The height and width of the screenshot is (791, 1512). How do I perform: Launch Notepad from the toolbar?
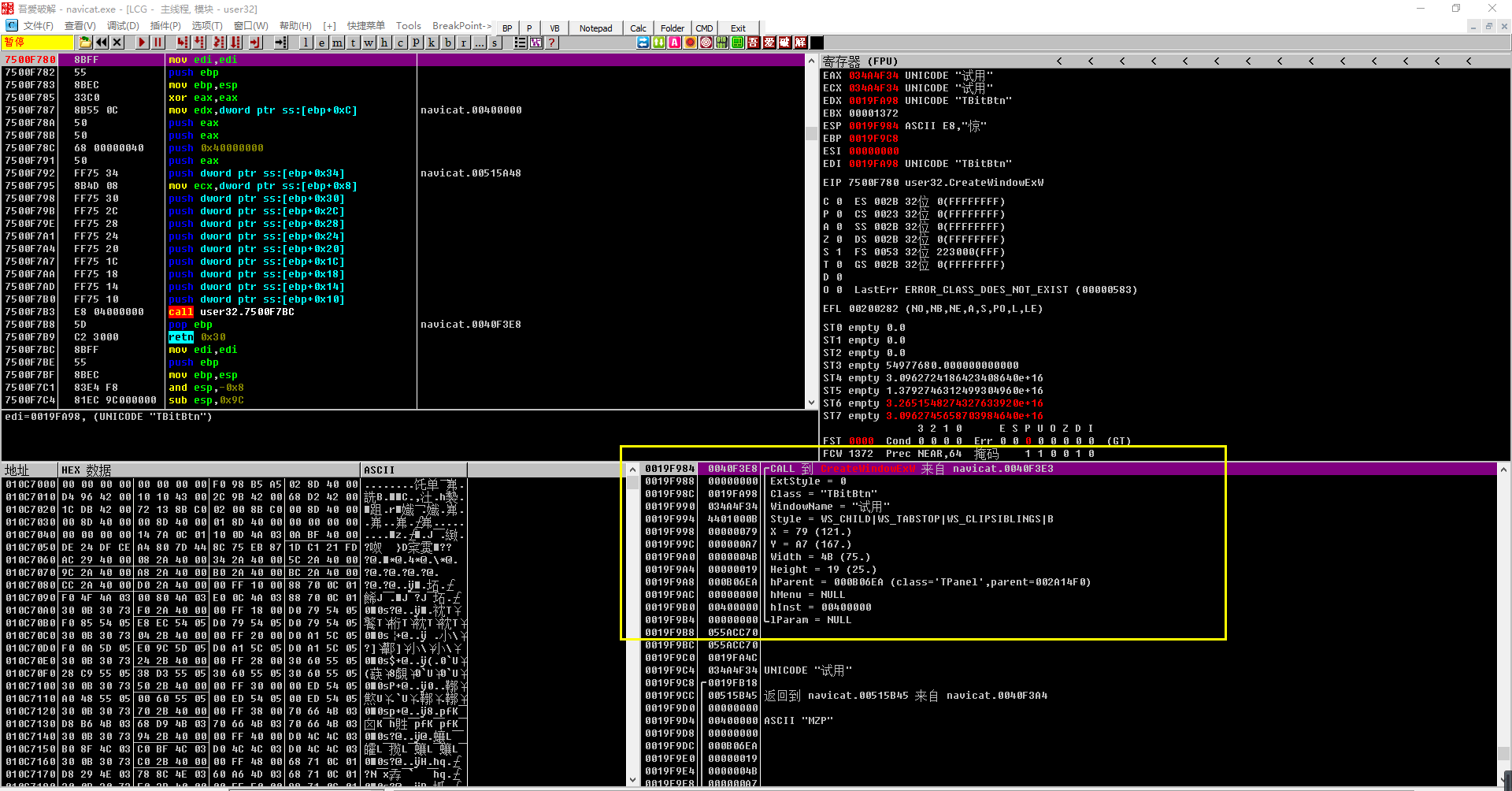coord(595,28)
